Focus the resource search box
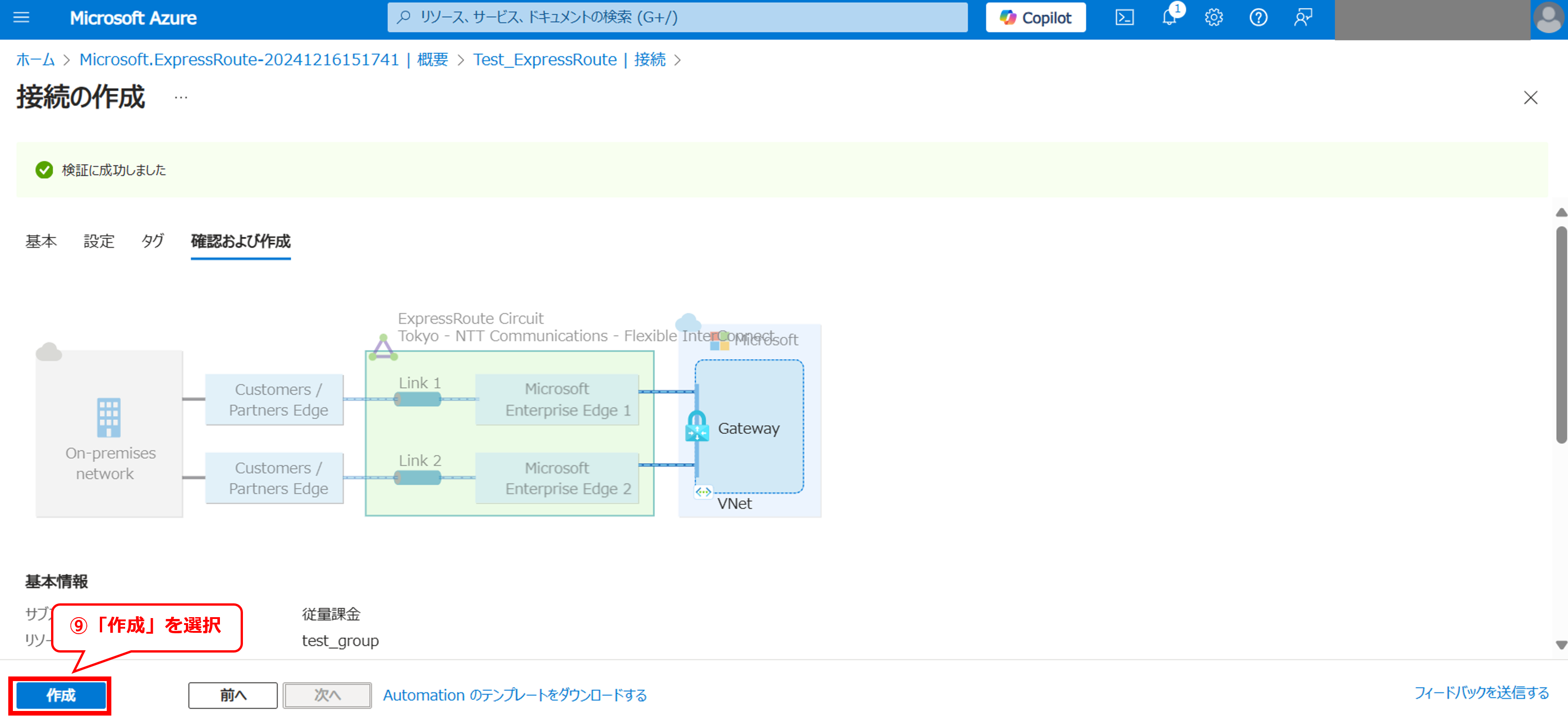 pyautogui.click(x=677, y=17)
